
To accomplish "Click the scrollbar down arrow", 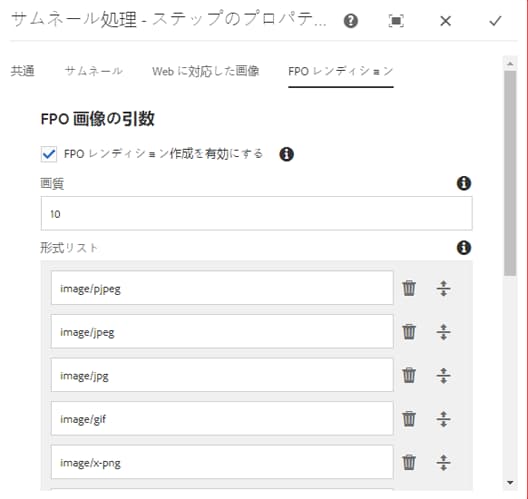I will point(510,483).
